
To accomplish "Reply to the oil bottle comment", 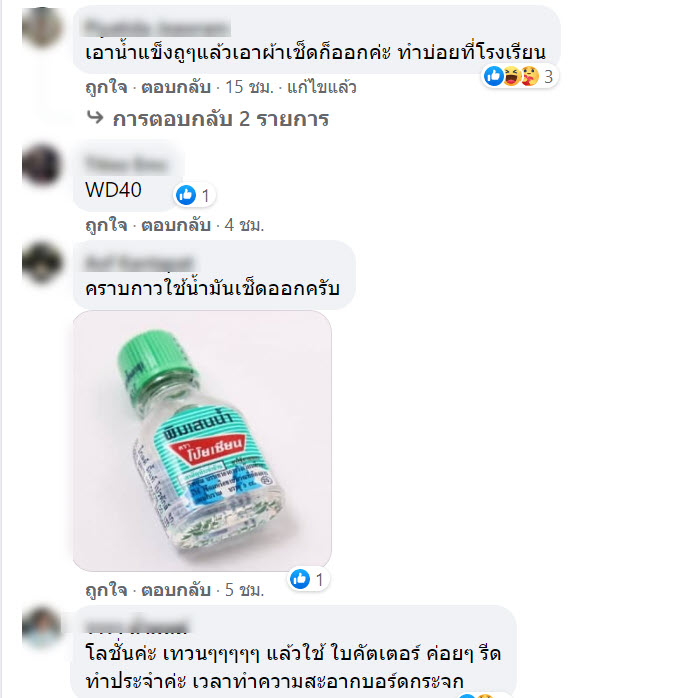I will pos(176,590).
